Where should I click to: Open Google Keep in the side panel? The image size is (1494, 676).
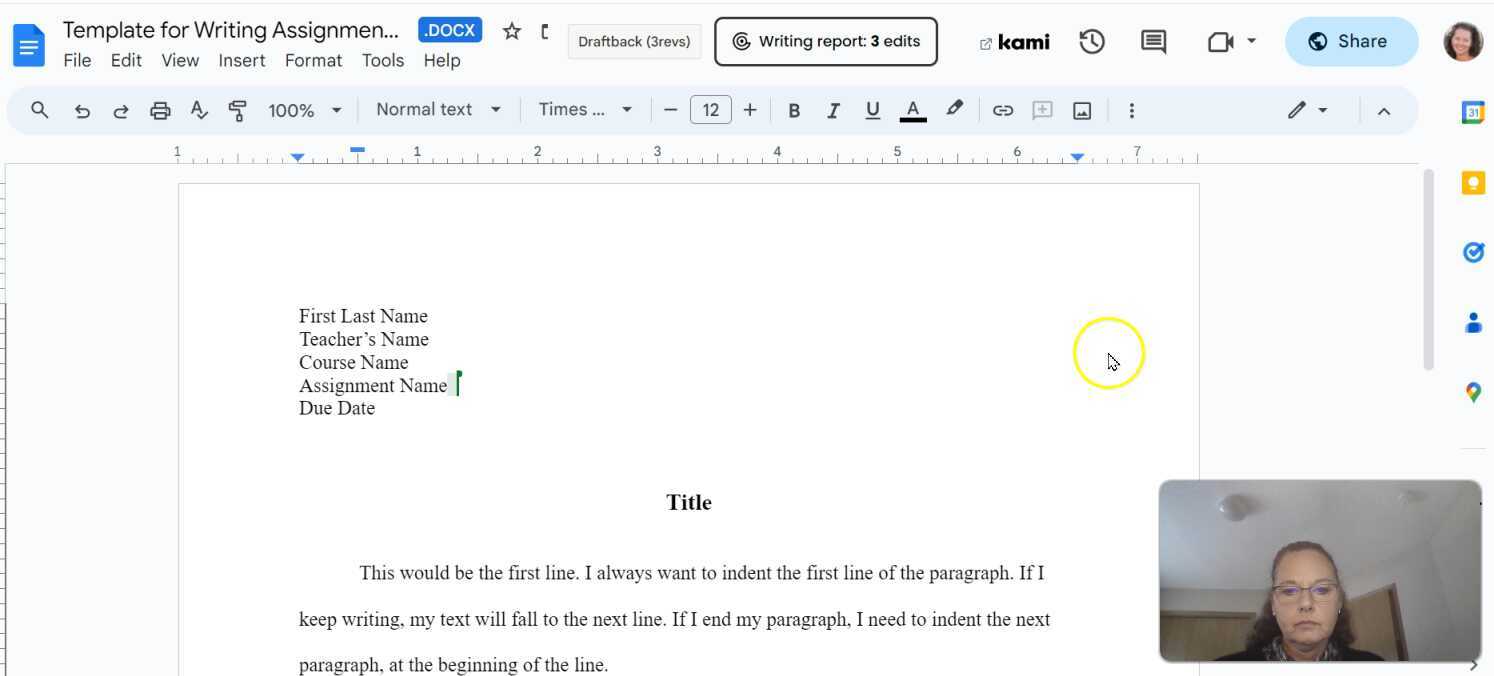1473,182
